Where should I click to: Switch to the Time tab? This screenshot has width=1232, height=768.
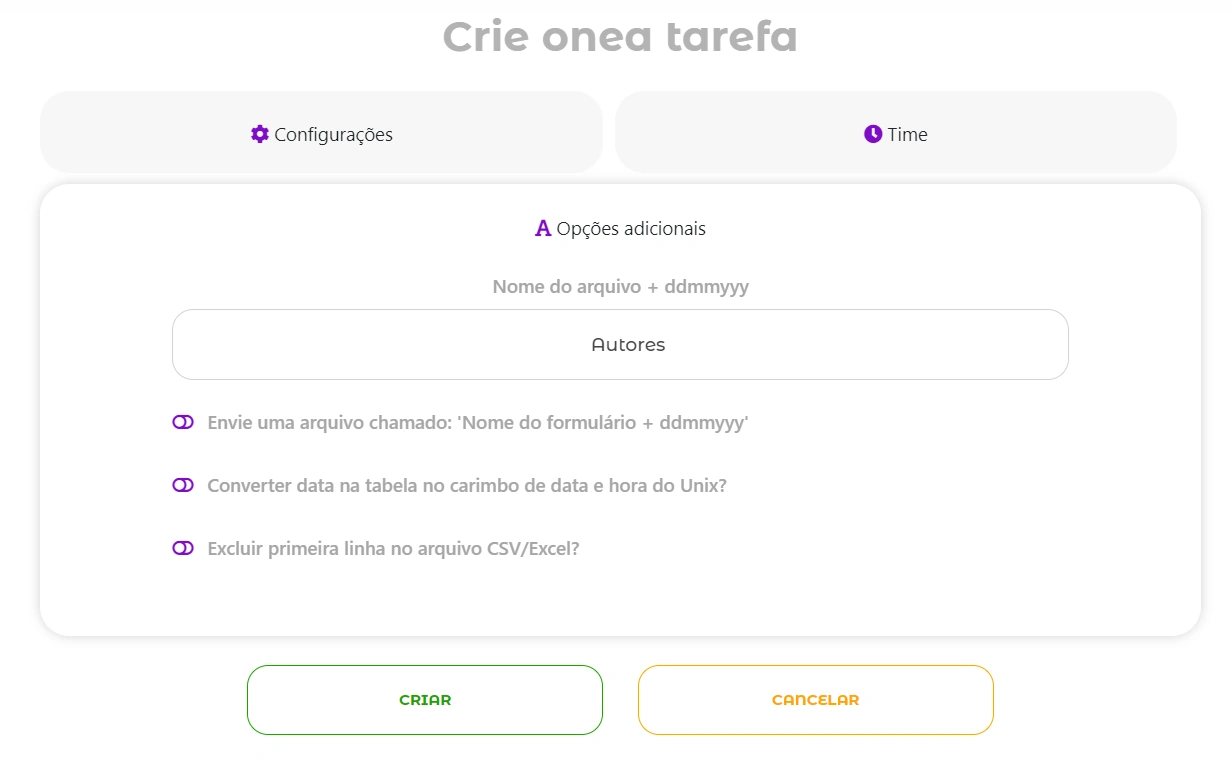(896, 132)
